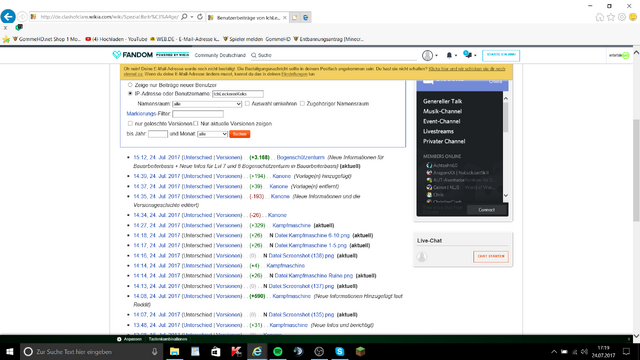
Task: Click the FANDOM logo
Action: (x=132, y=55)
